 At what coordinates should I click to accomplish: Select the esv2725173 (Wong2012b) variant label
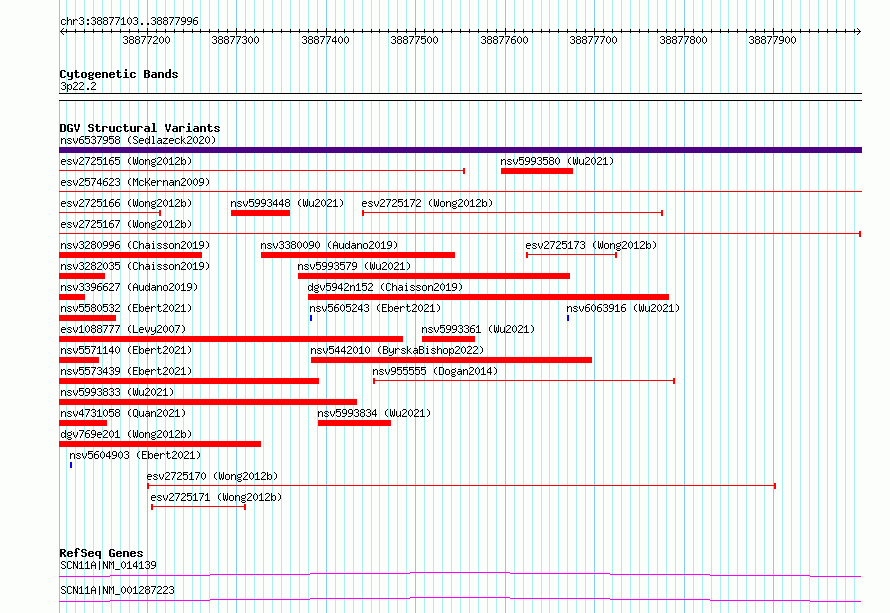pos(591,245)
